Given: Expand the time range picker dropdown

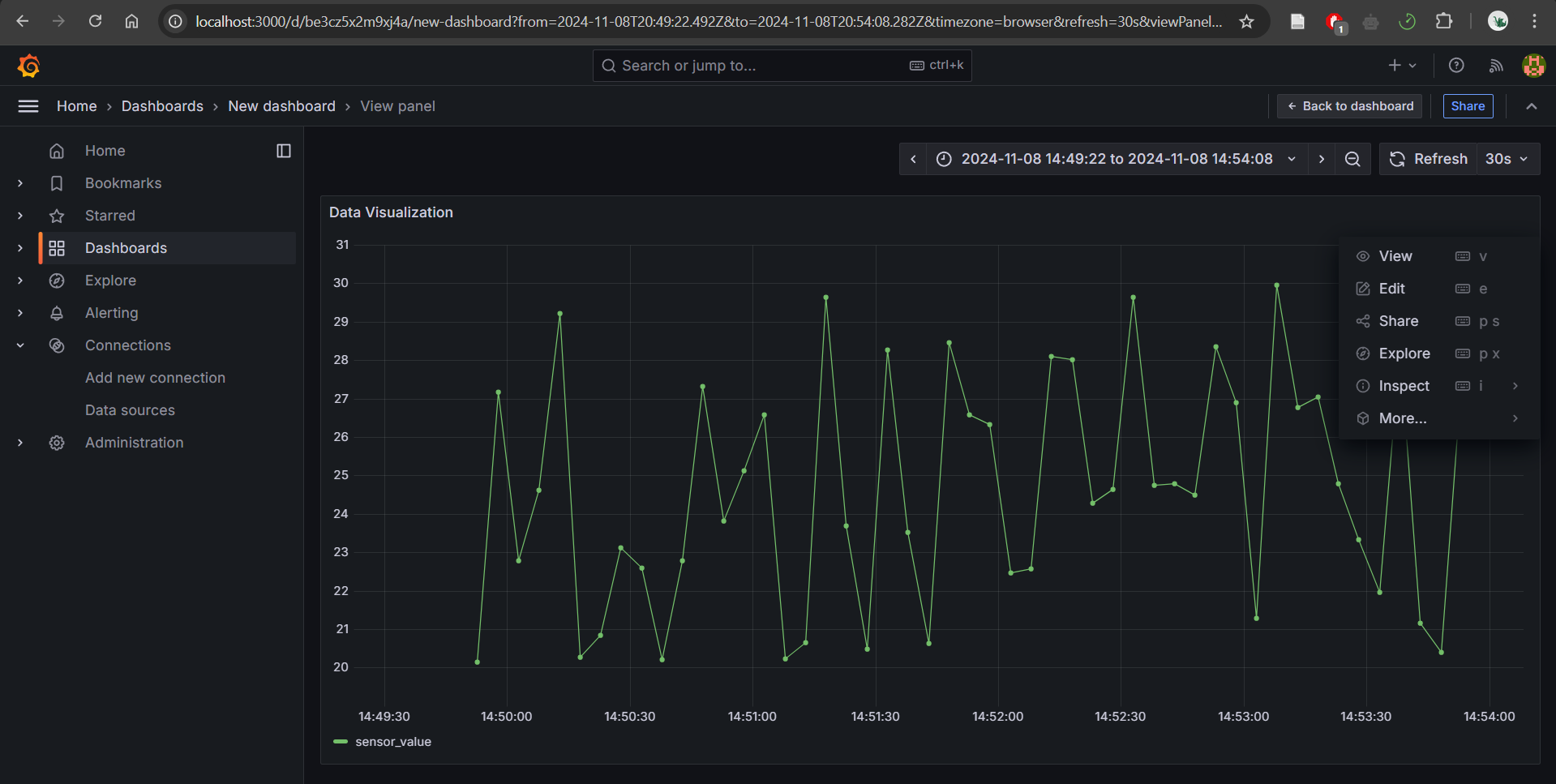Looking at the screenshot, I should [x=1291, y=159].
